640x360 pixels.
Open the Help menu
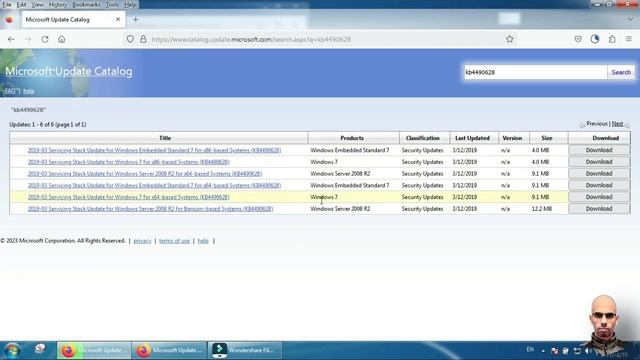pos(130,4)
